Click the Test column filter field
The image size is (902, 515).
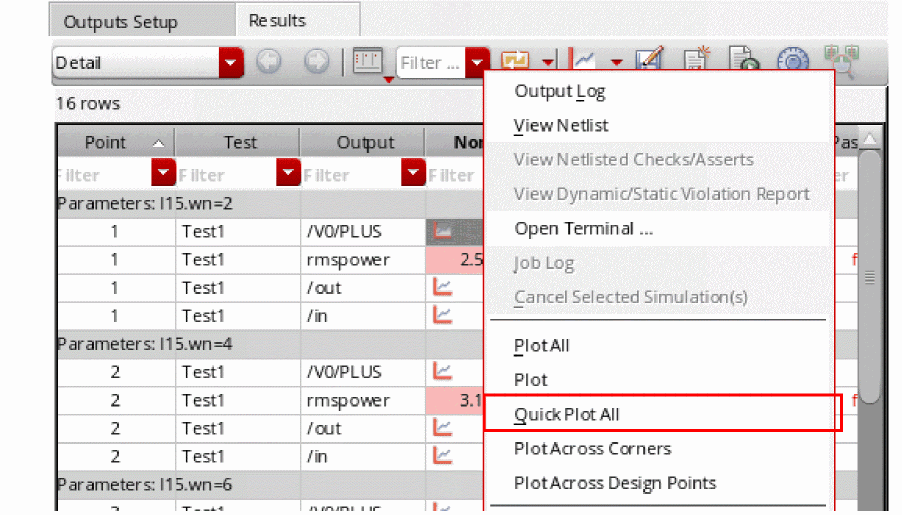(227, 174)
